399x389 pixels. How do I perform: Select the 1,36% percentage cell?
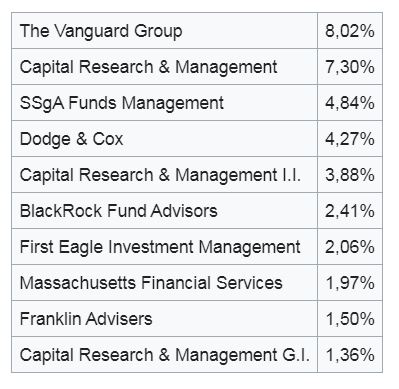tap(350, 355)
